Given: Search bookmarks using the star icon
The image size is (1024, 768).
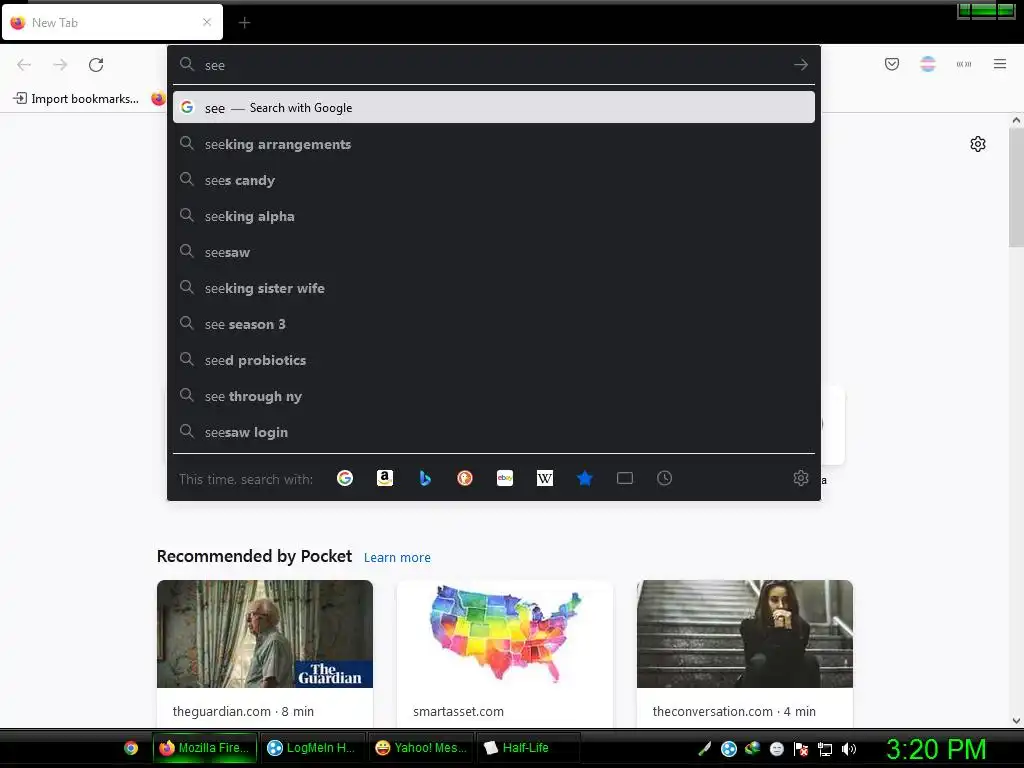Looking at the screenshot, I should coord(584,478).
